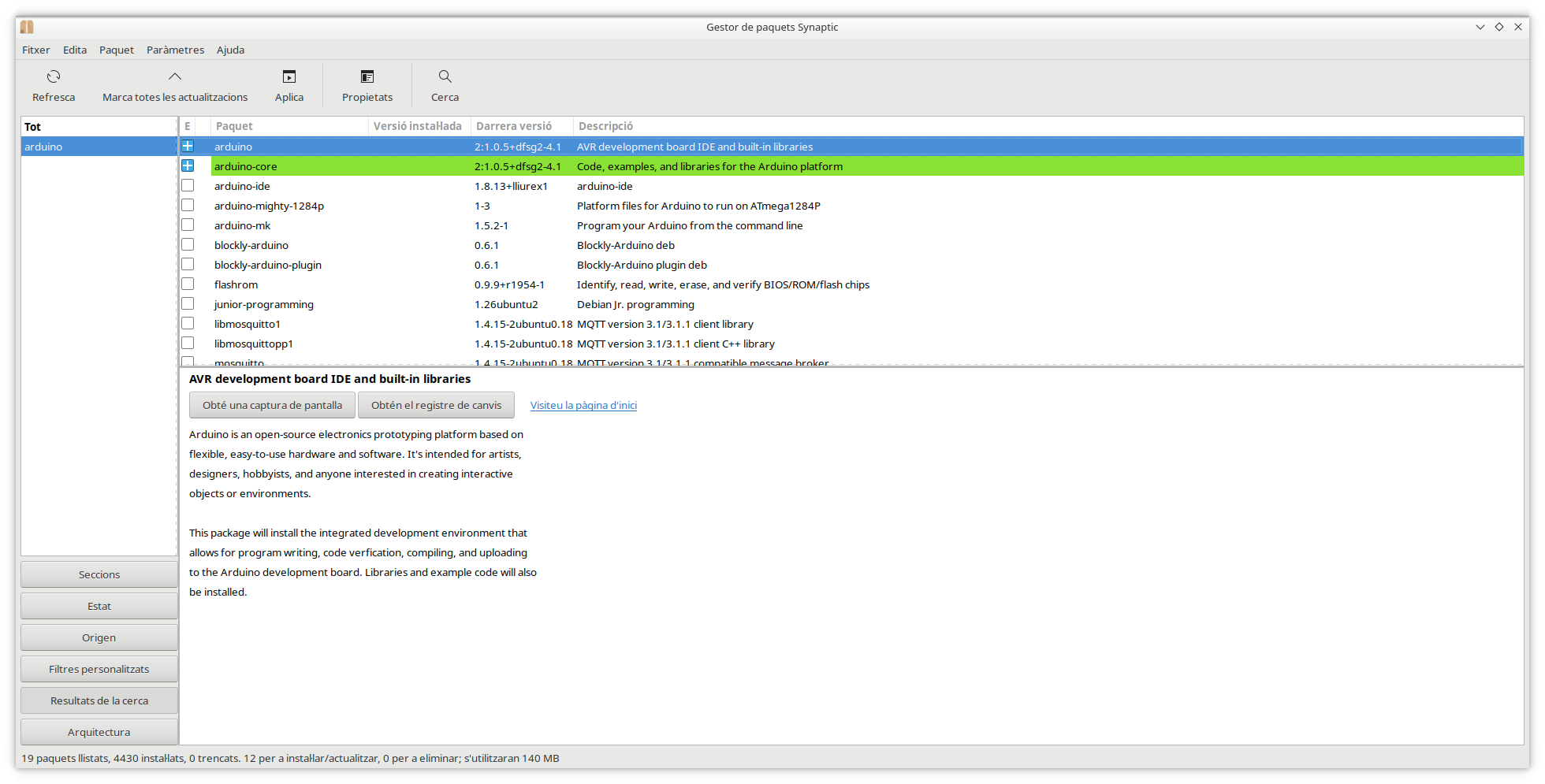Sort by Darrera versió column header

[521, 126]
